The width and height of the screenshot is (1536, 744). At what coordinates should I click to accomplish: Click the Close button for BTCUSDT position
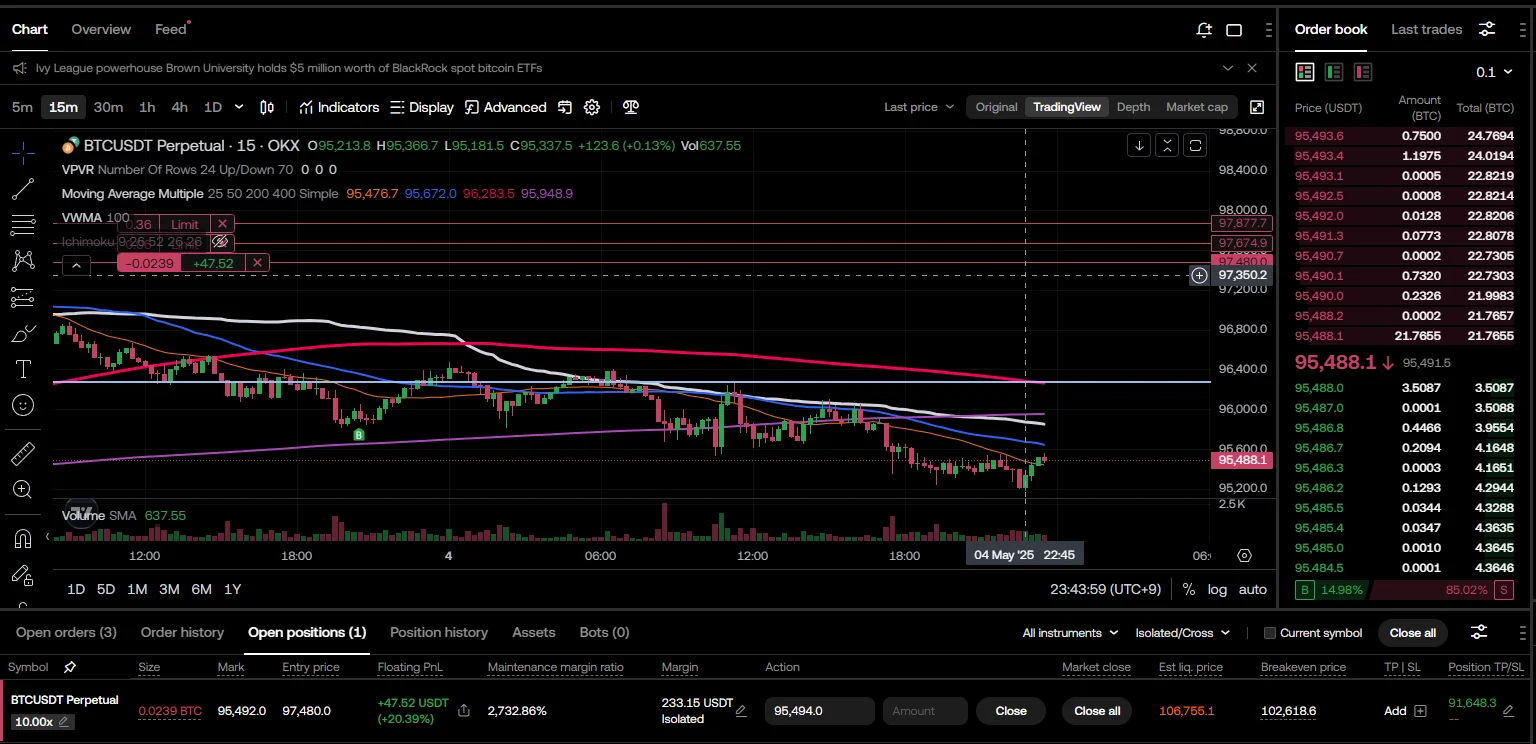point(1011,711)
